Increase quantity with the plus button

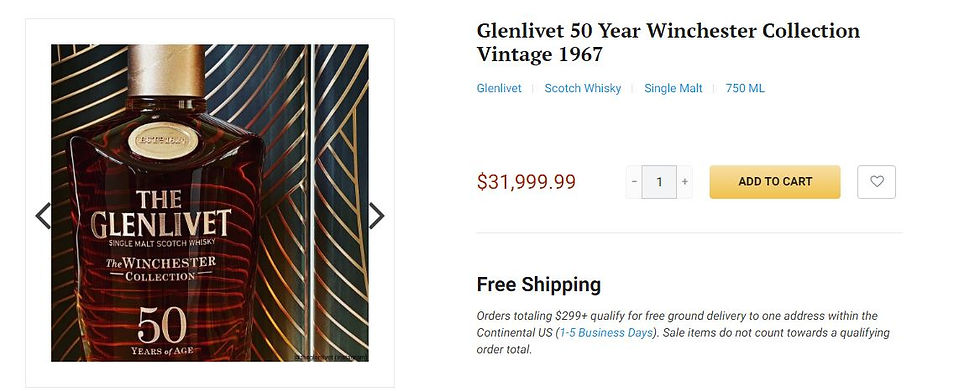tap(685, 182)
